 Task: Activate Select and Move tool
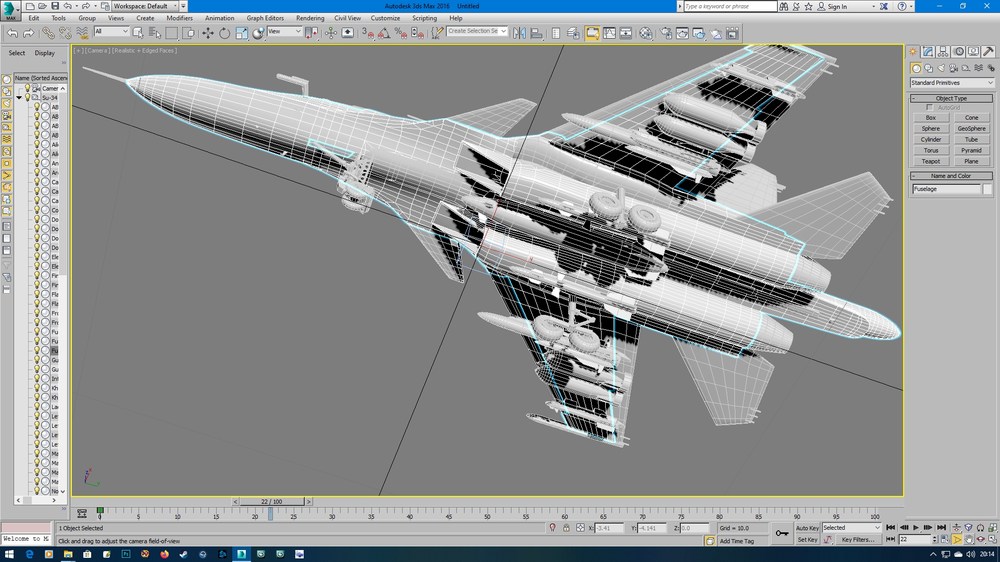coord(208,33)
